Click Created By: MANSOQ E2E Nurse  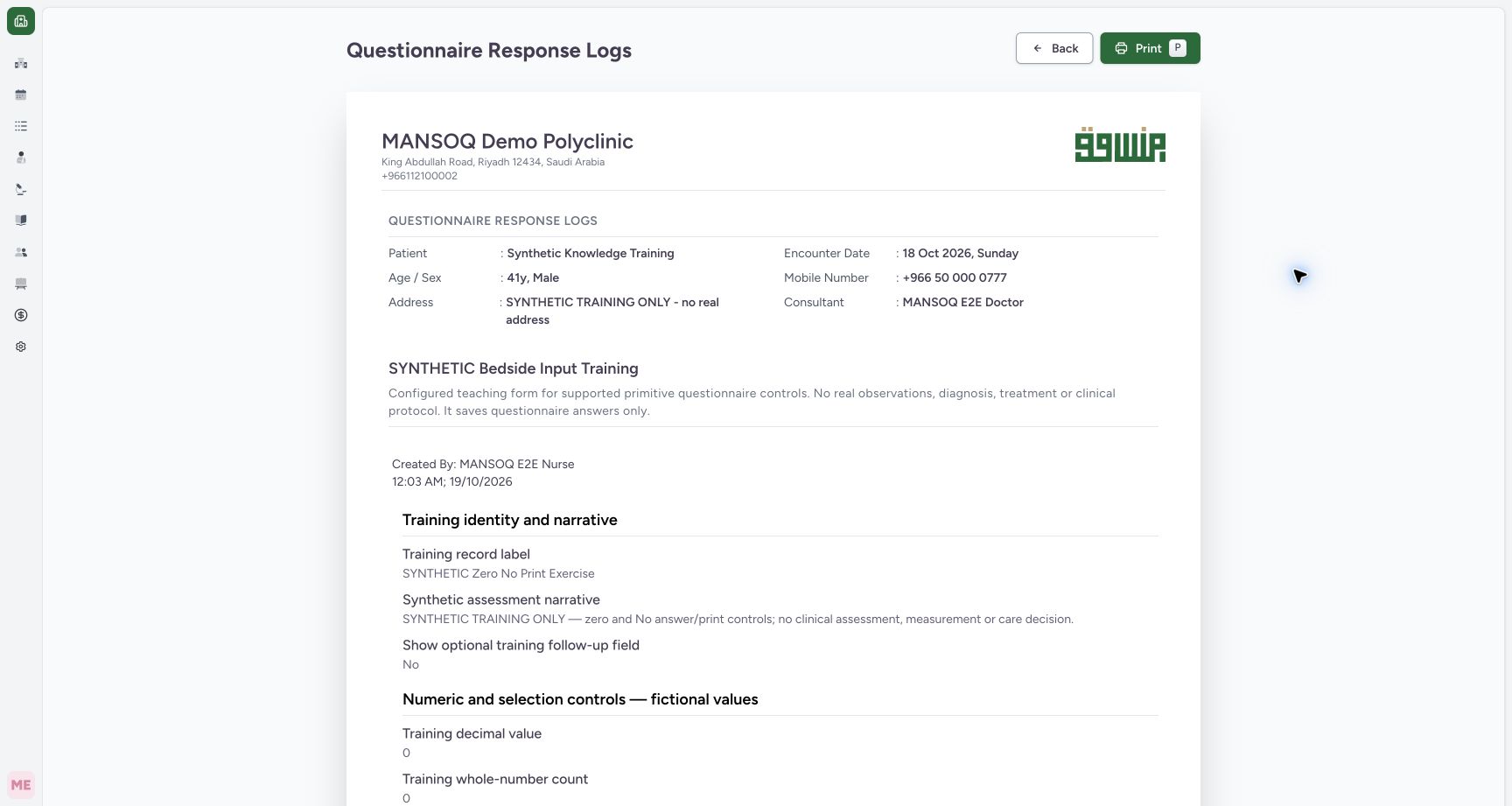(x=483, y=464)
